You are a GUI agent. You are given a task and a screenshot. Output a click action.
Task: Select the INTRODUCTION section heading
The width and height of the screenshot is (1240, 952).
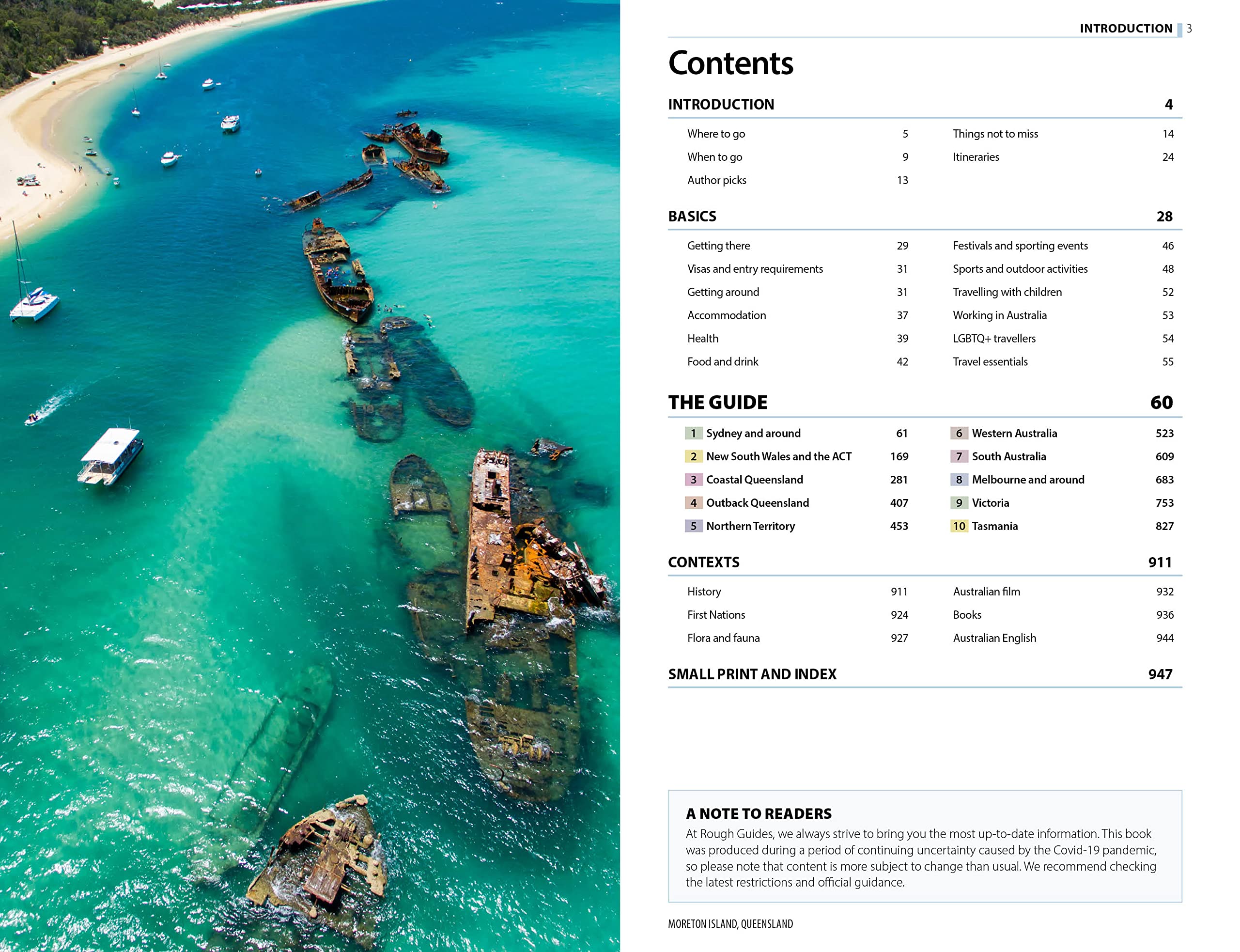tap(721, 104)
